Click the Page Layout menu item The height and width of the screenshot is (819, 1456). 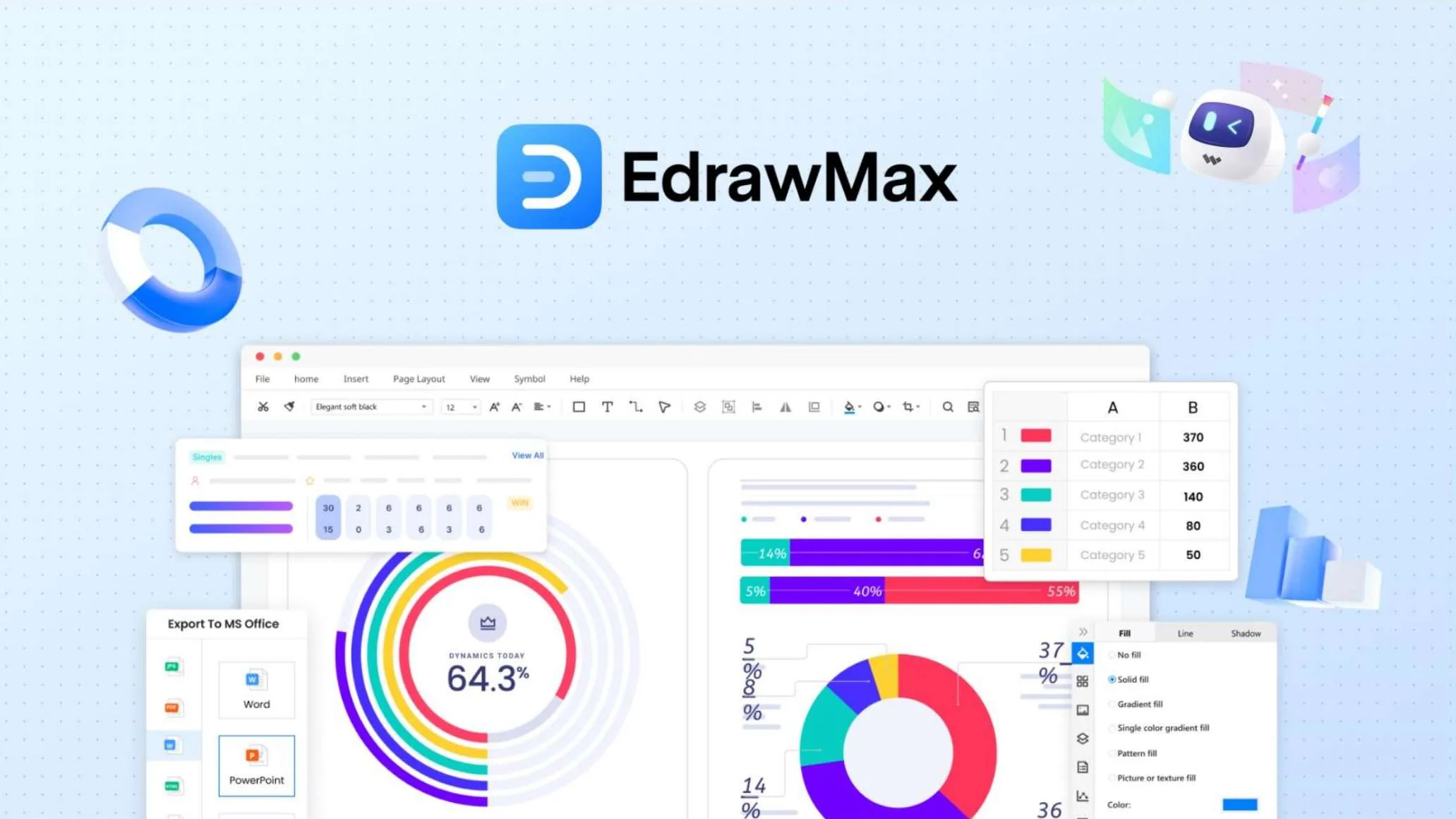pos(419,378)
